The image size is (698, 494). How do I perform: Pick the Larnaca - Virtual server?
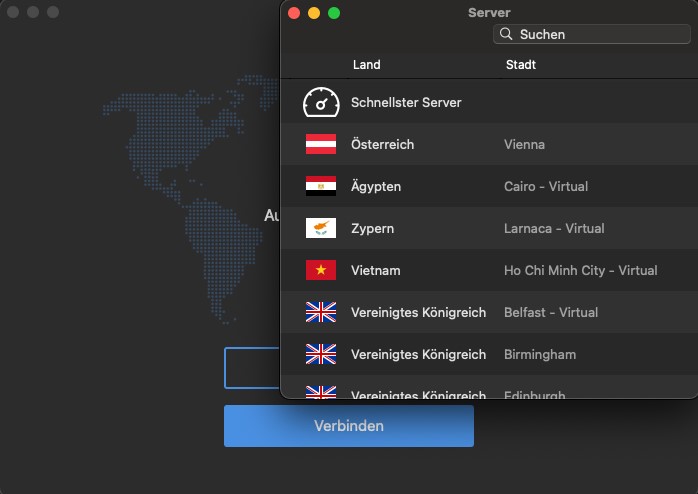point(554,228)
